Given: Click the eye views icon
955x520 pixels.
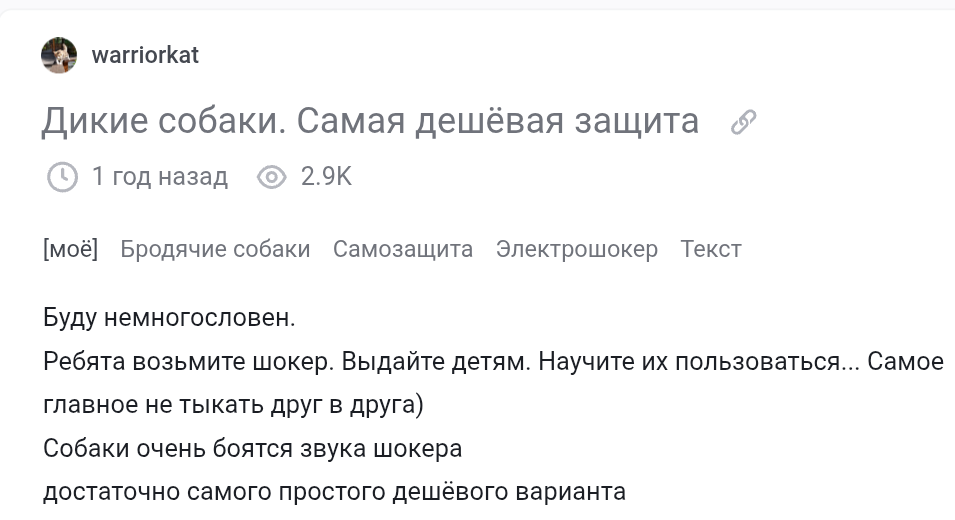Looking at the screenshot, I should [x=272, y=177].
